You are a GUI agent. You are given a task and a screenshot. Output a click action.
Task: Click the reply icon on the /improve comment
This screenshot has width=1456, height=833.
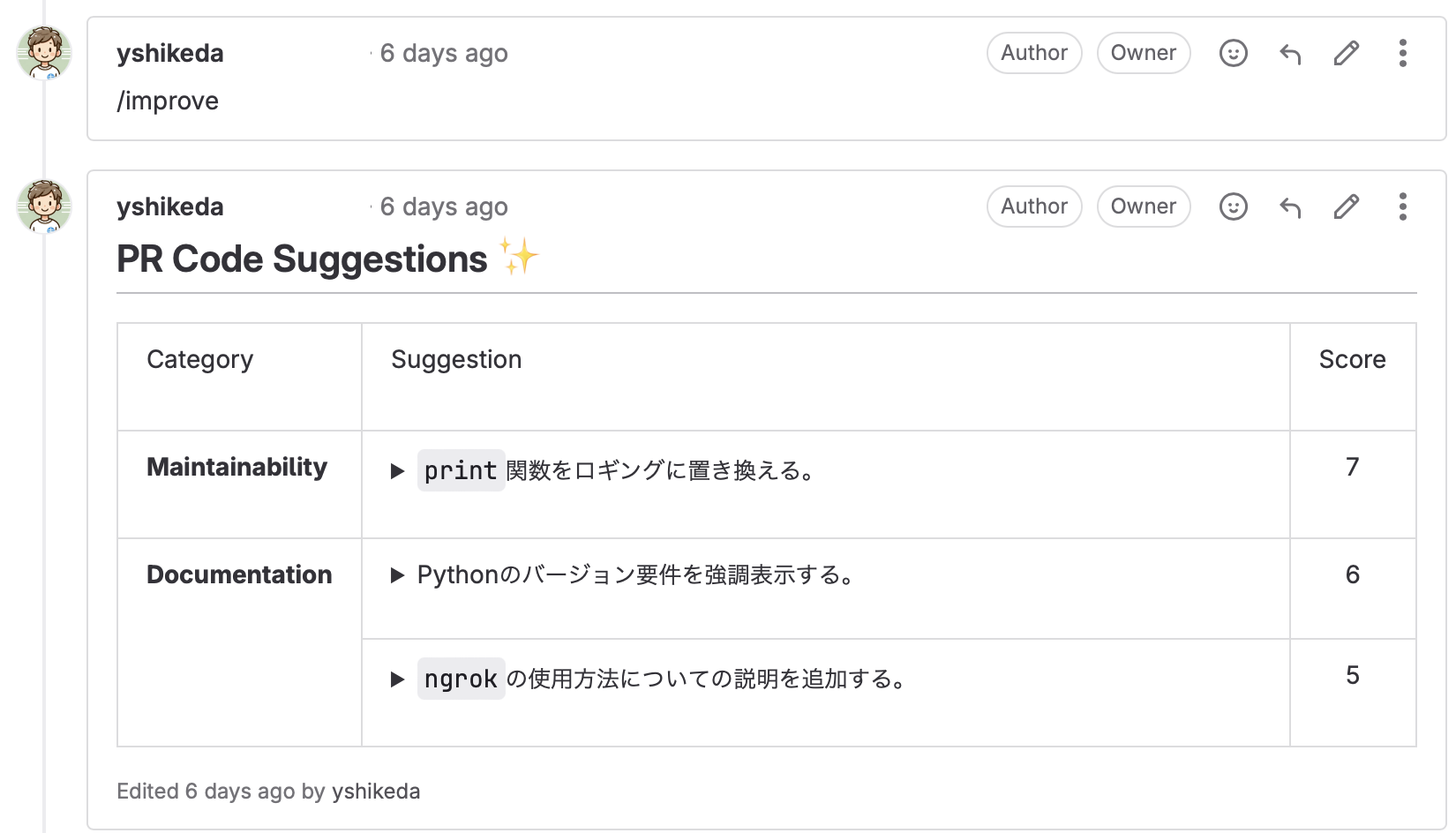coord(1289,53)
